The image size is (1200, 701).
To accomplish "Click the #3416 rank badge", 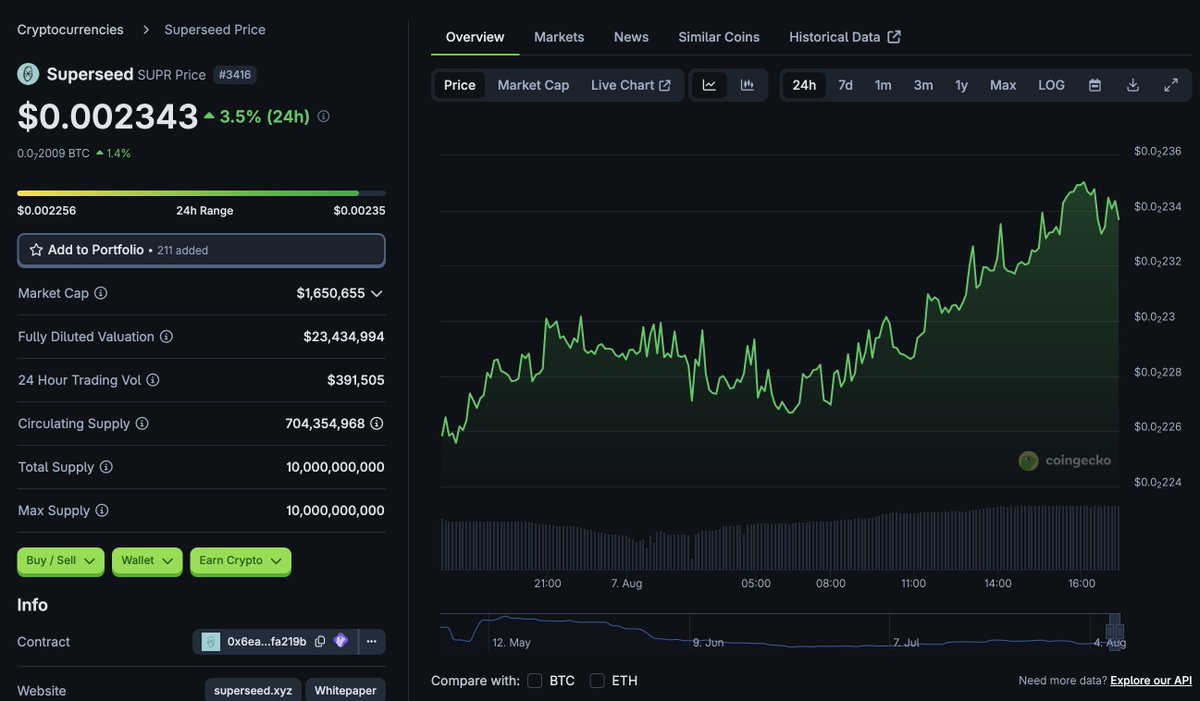I will [236, 74].
